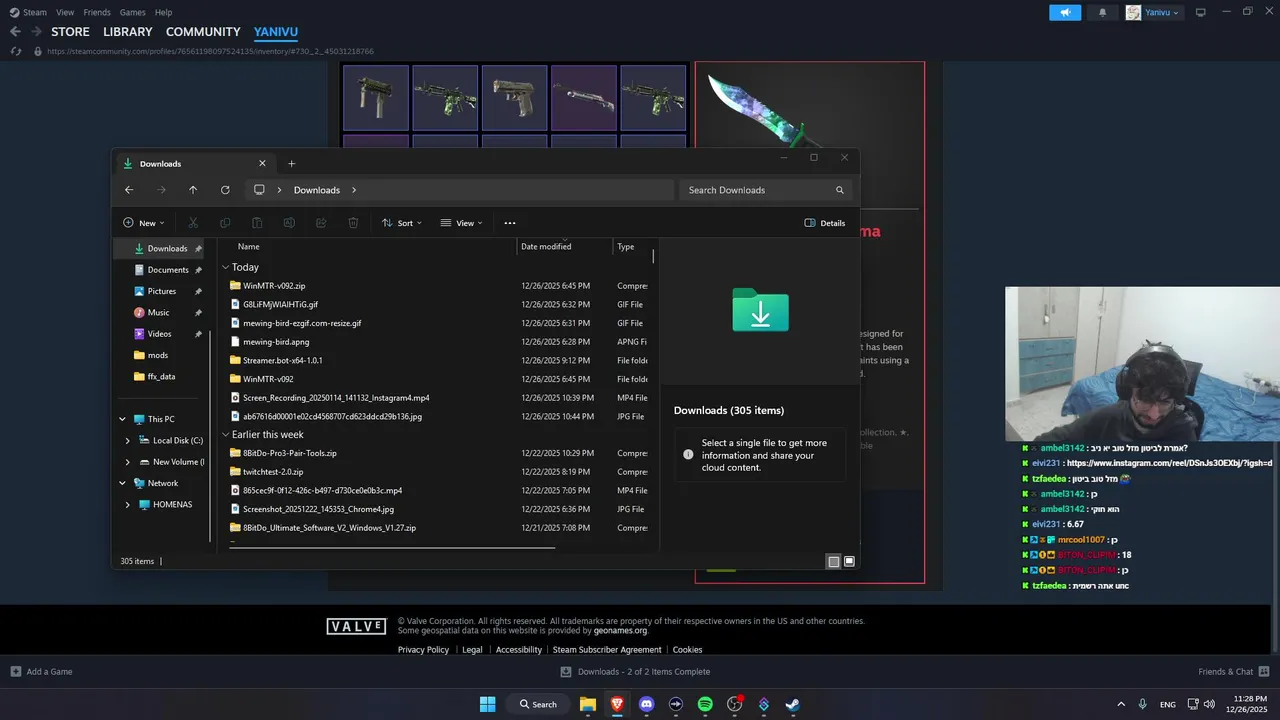This screenshot has width=1280, height=720.
Task: Go to COMMUNITY tab in Steam
Action: click(x=203, y=32)
